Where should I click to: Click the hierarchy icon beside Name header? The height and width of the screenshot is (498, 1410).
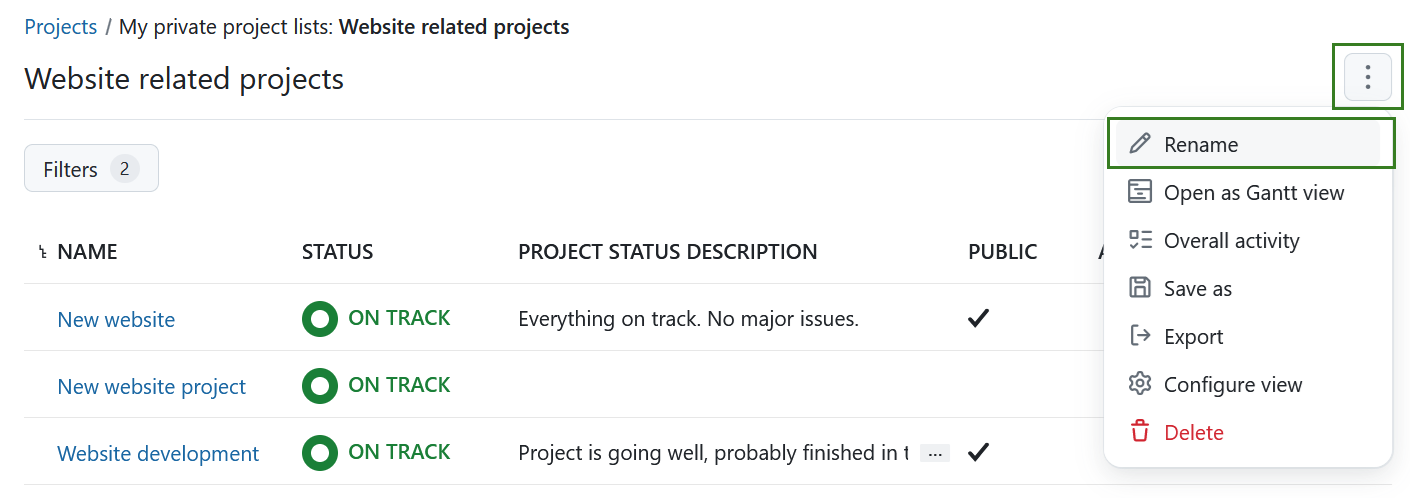tap(42, 253)
